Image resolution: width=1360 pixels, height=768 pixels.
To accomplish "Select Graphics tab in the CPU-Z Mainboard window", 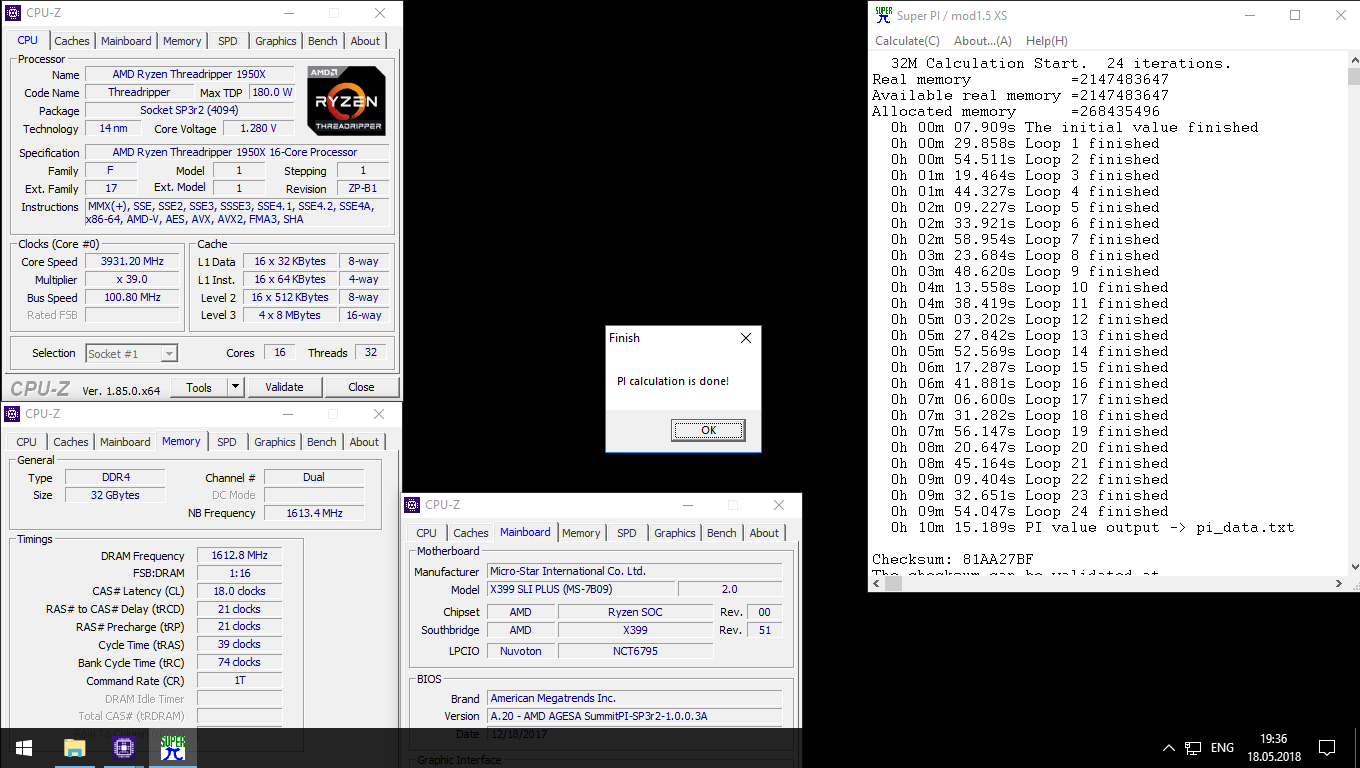I will coord(675,533).
